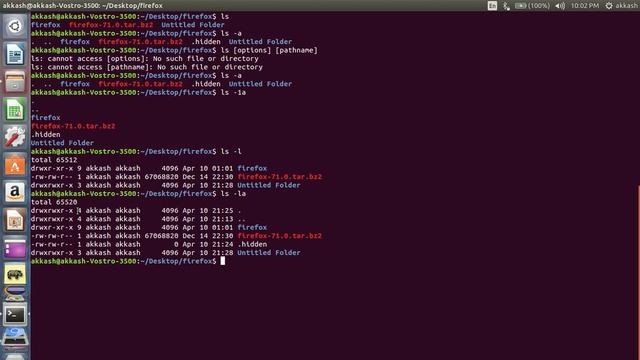Image resolution: width=640 pixels, height=360 pixels.
Task: Open the network indicator in top panel
Action: pos(507,6)
